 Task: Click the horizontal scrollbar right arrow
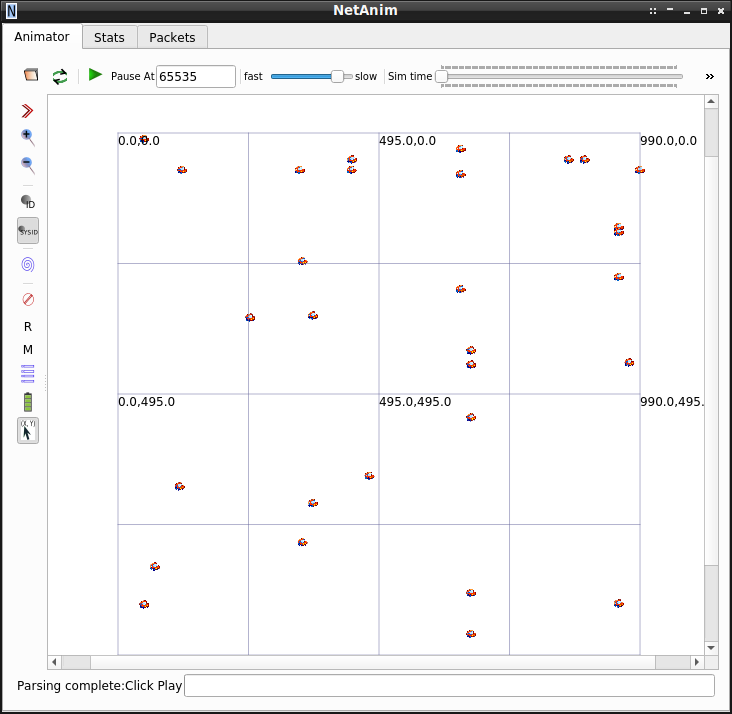[x=697, y=662]
